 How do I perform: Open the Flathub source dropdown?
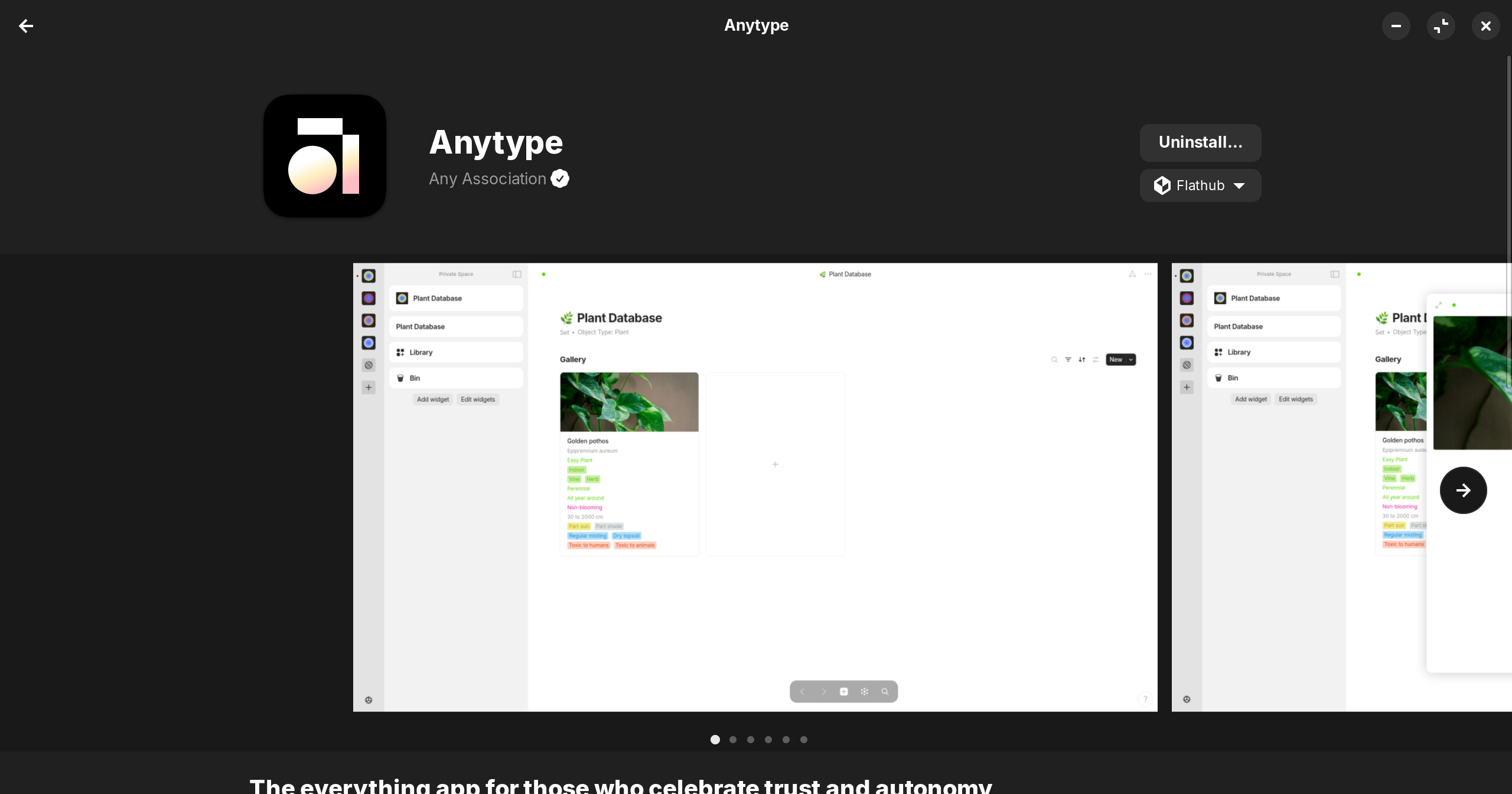pos(1200,186)
